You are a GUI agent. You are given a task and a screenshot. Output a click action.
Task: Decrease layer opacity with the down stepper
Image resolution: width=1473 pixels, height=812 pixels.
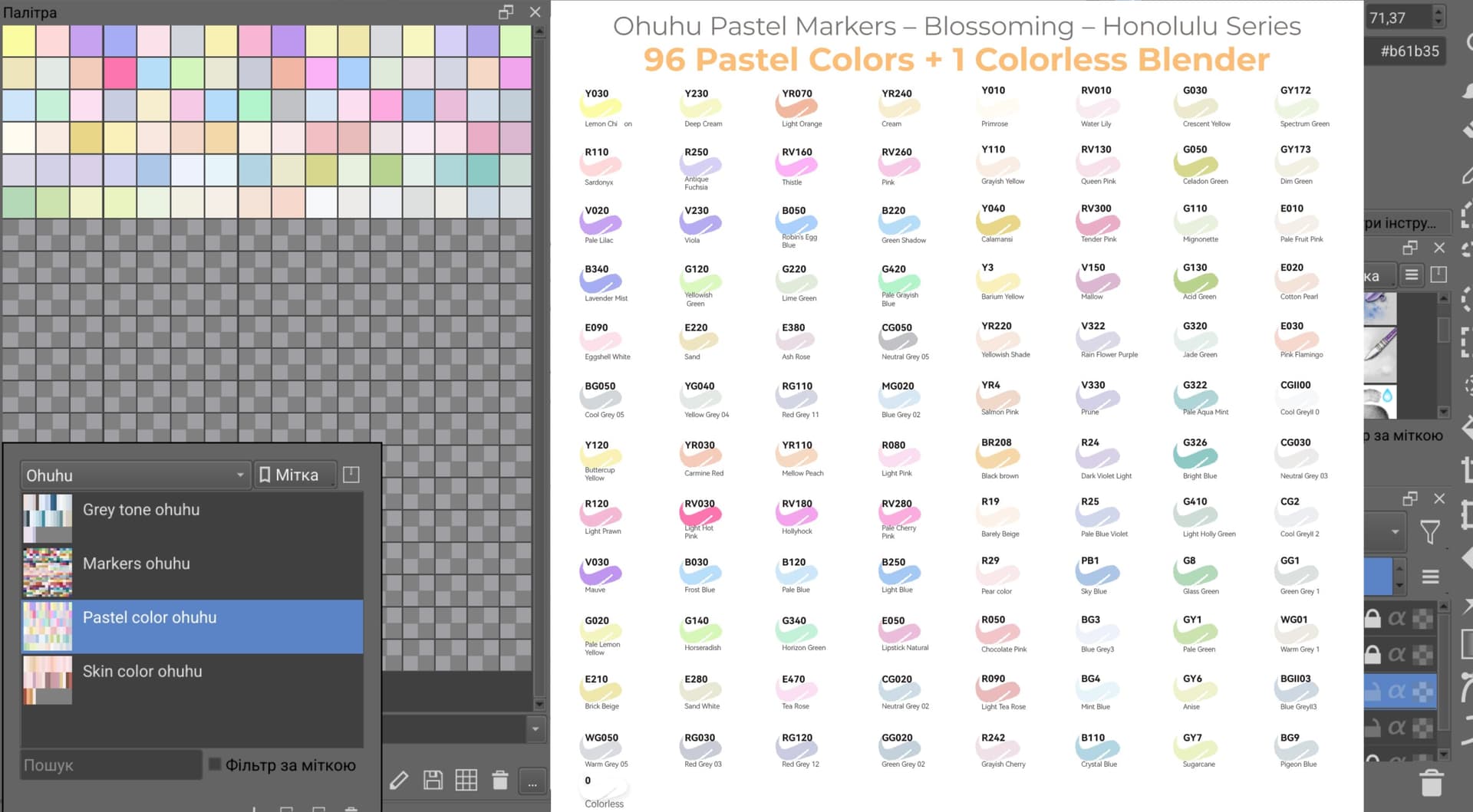[x=1399, y=585]
